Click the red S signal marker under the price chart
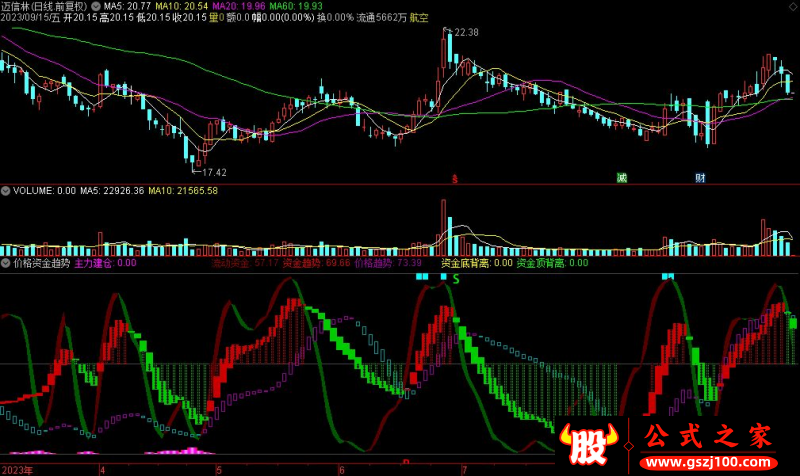The image size is (800, 476). (x=455, y=179)
